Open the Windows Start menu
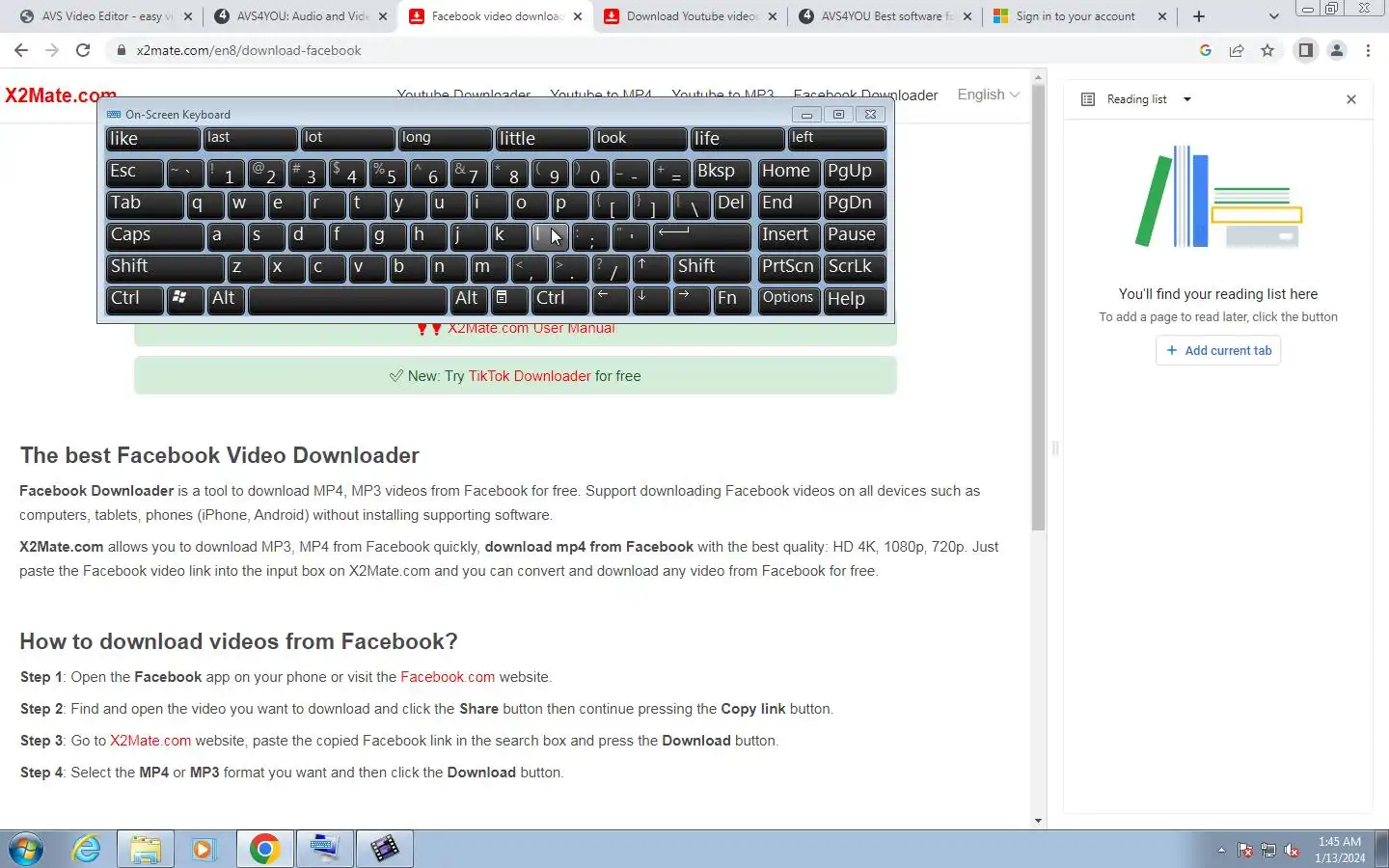Image resolution: width=1389 pixels, height=868 pixels. tap(26, 849)
